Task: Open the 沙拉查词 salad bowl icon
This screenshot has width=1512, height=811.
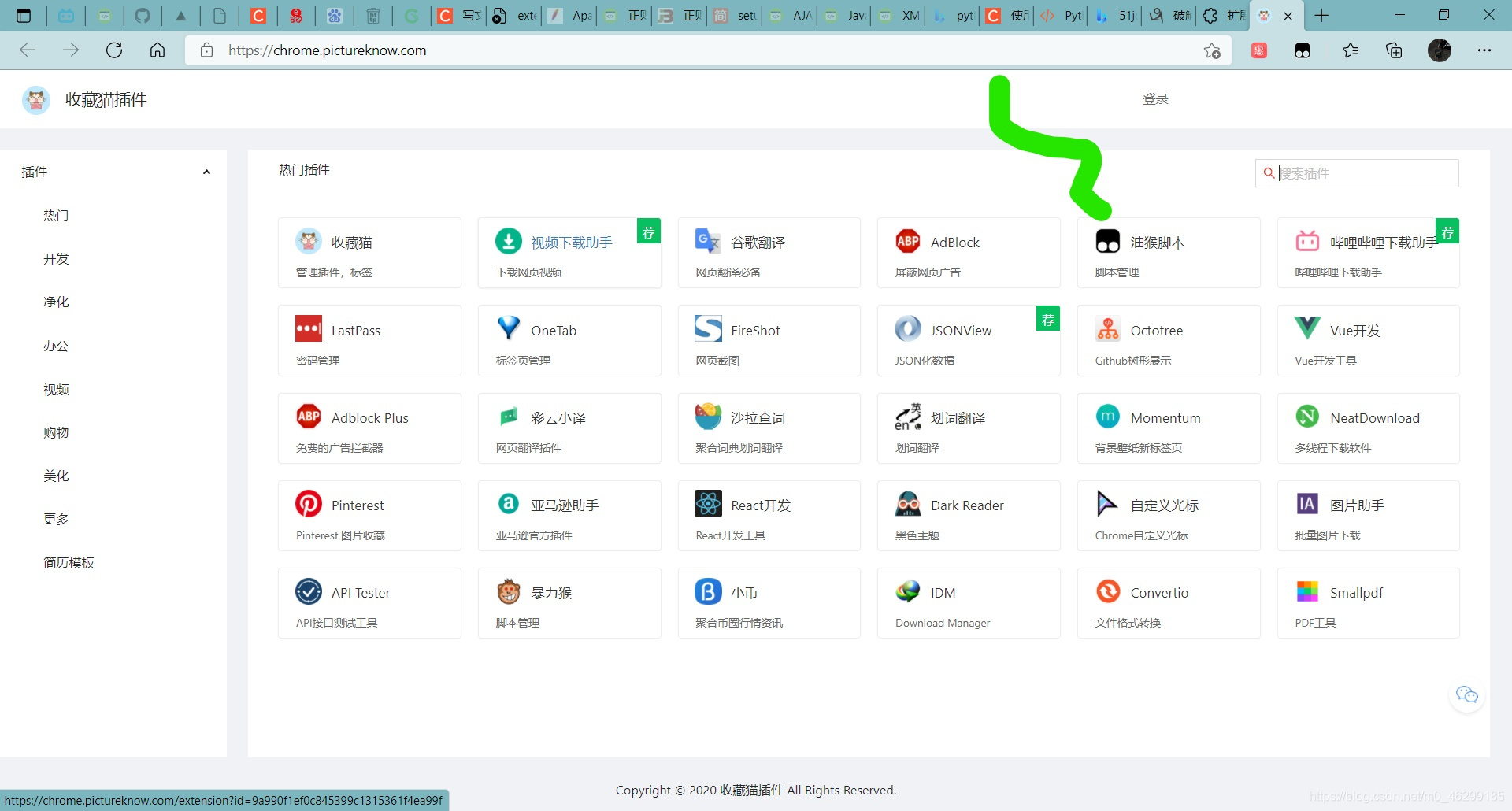Action: 708,417
